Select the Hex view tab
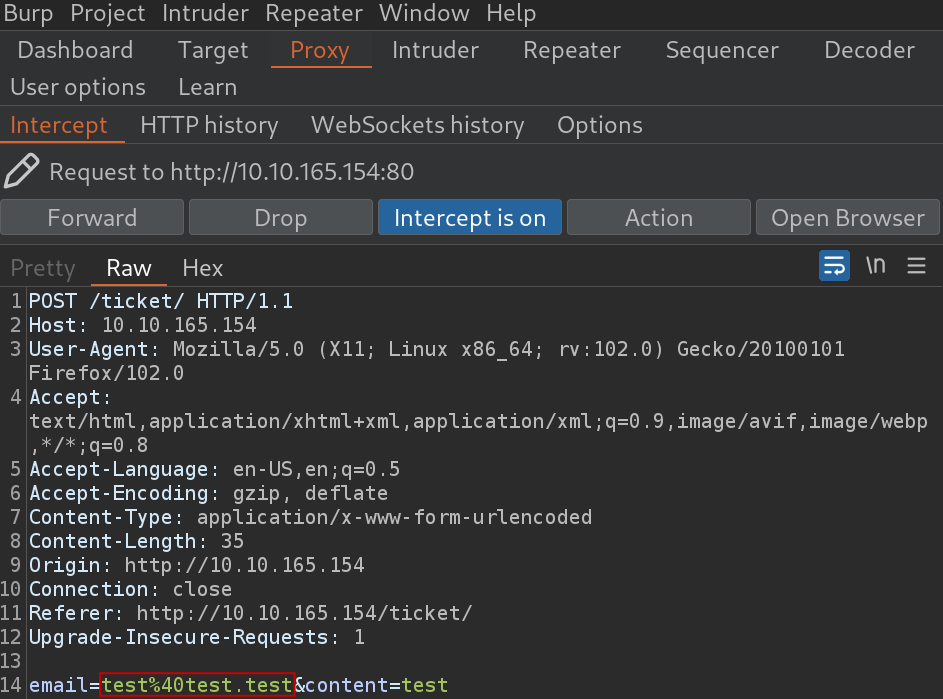This screenshot has width=943, height=699. tap(203, 268)
